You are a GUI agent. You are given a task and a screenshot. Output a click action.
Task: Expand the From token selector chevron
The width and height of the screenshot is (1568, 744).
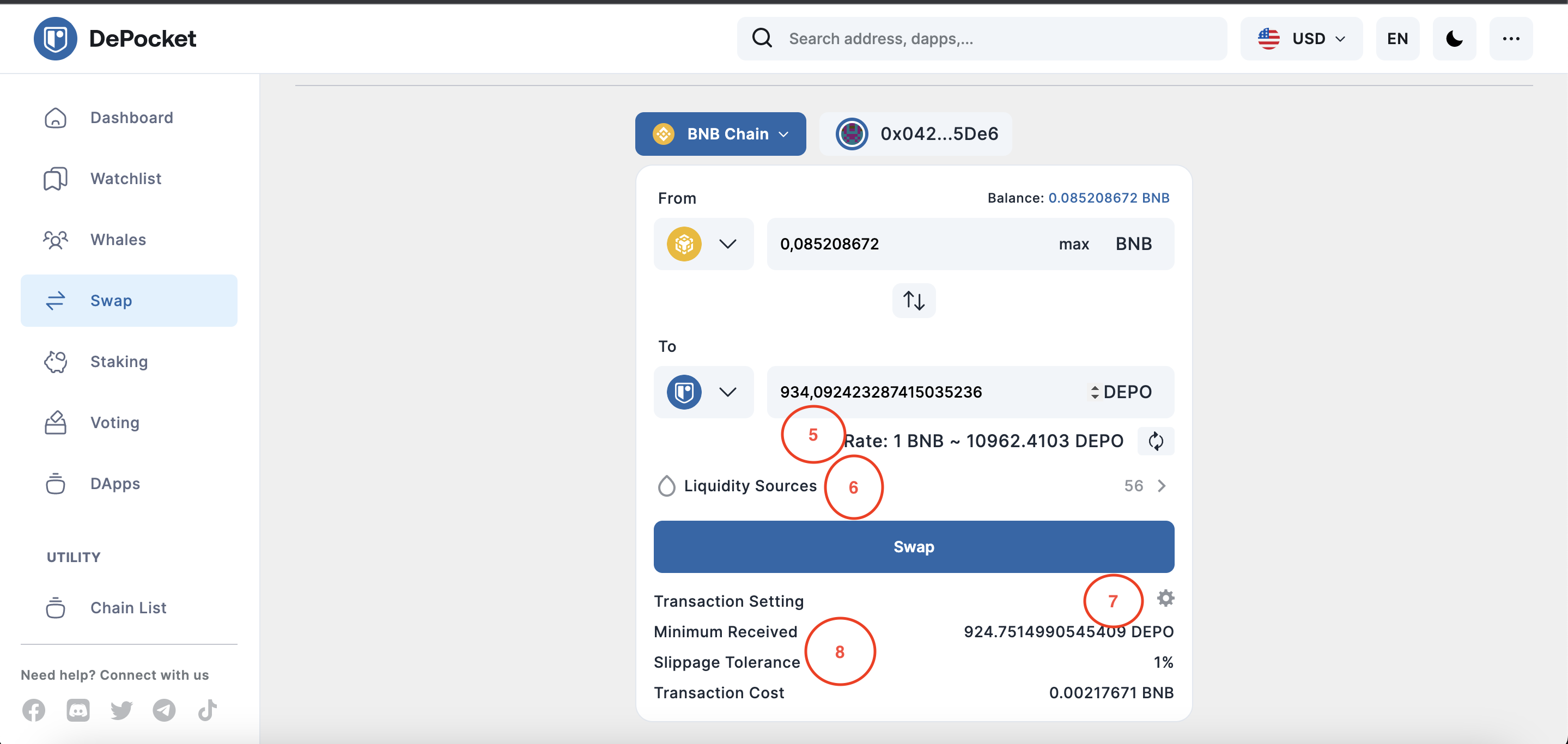(x=727, y=244)
